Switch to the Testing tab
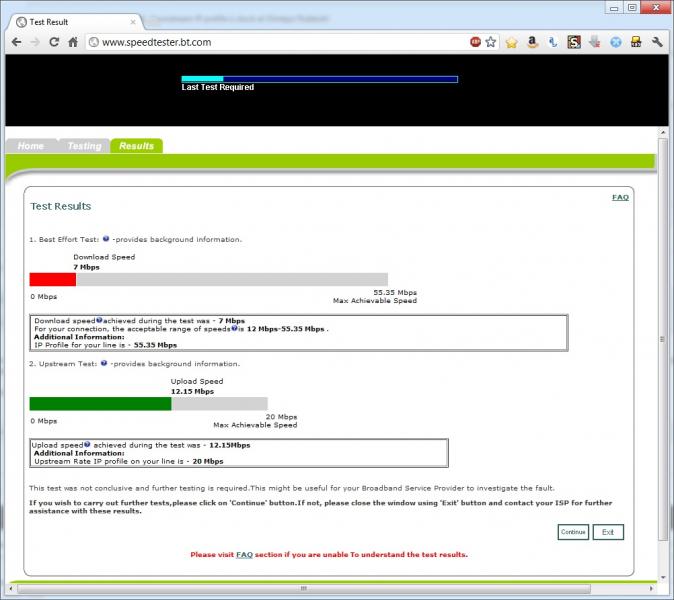This screenshot has height=600, width=674. pos(84,146)
